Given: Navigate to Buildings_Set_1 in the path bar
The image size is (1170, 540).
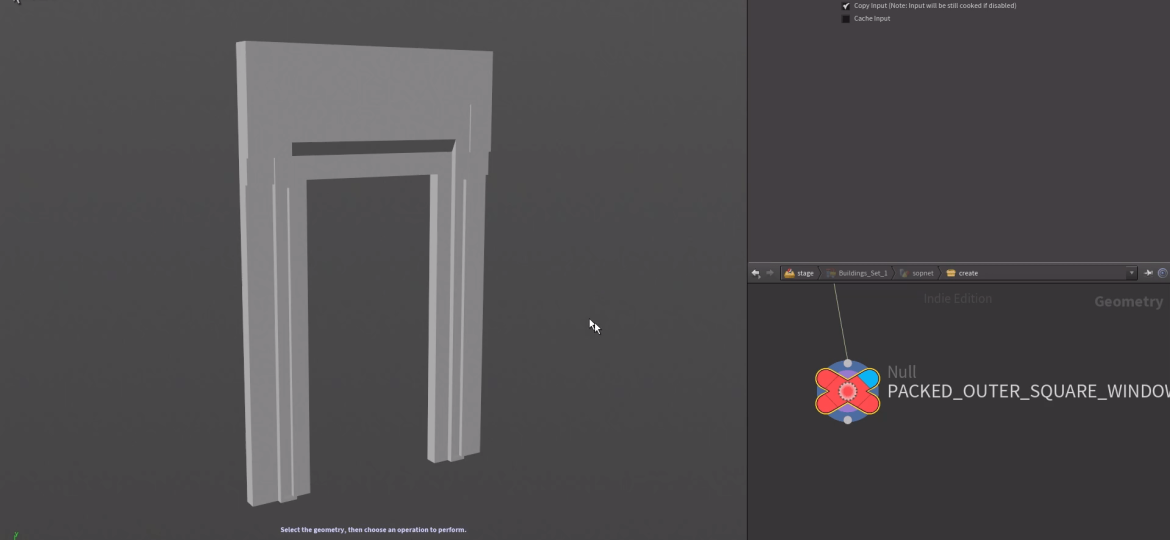Looking at the screenshot, I should tap(861, 273).
